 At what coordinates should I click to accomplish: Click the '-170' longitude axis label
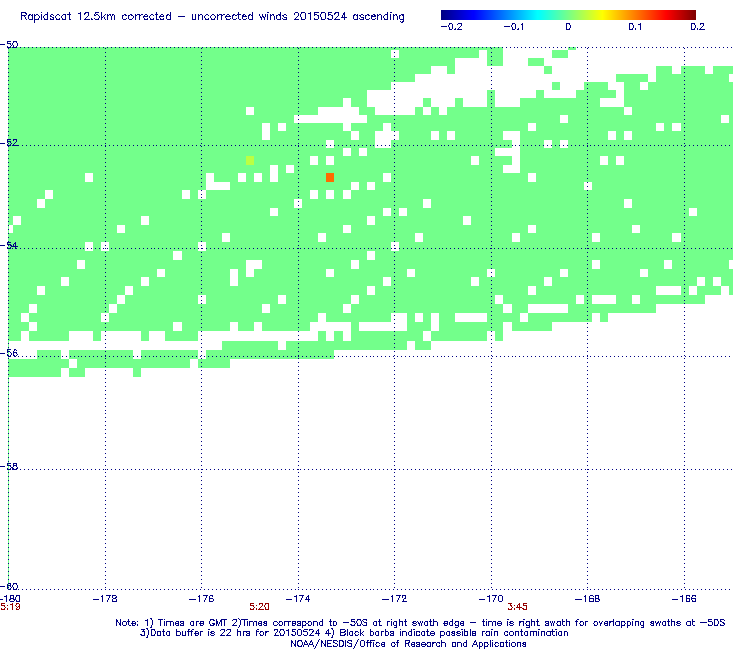(491, 599)
